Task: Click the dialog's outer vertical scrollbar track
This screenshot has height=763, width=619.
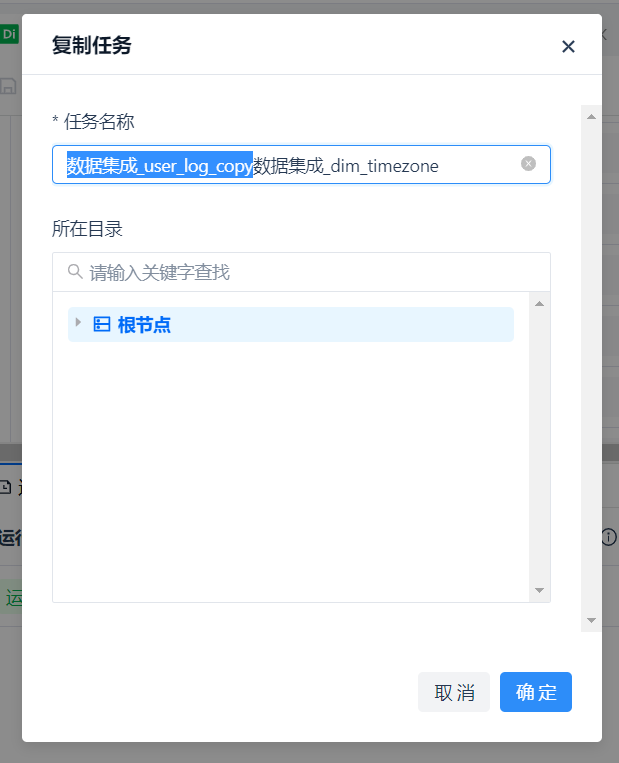Action: click(x=591, y=370)
